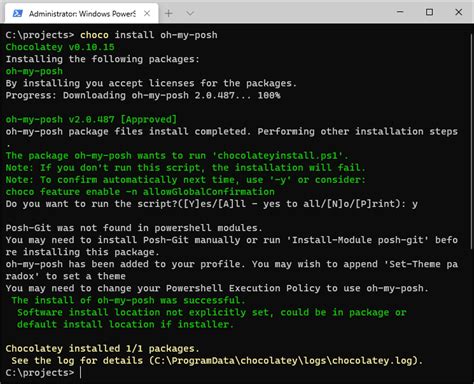Select the Administrator: Windows PowerShell tab
The width and height of the screenshot is (474, 384).
pyautogui.click(x=82, y=13)
